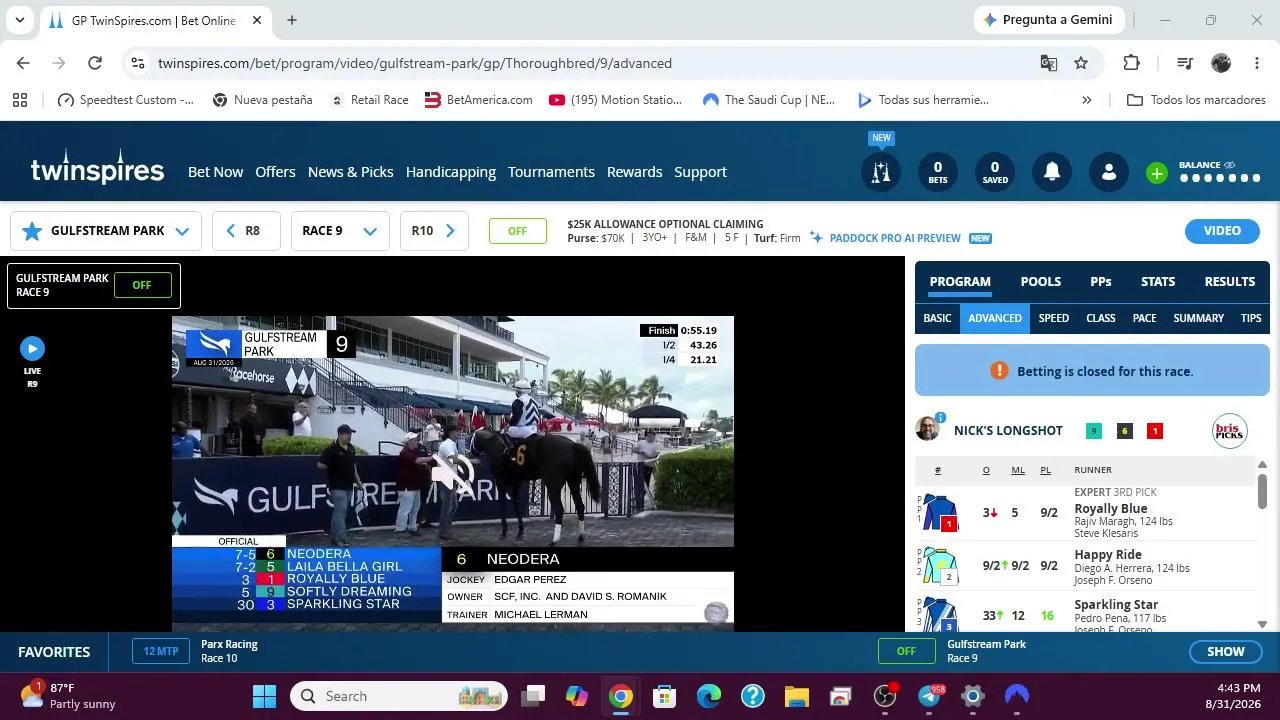
Task: Open Chrome tab search dropdown
Action: point(19,20)
